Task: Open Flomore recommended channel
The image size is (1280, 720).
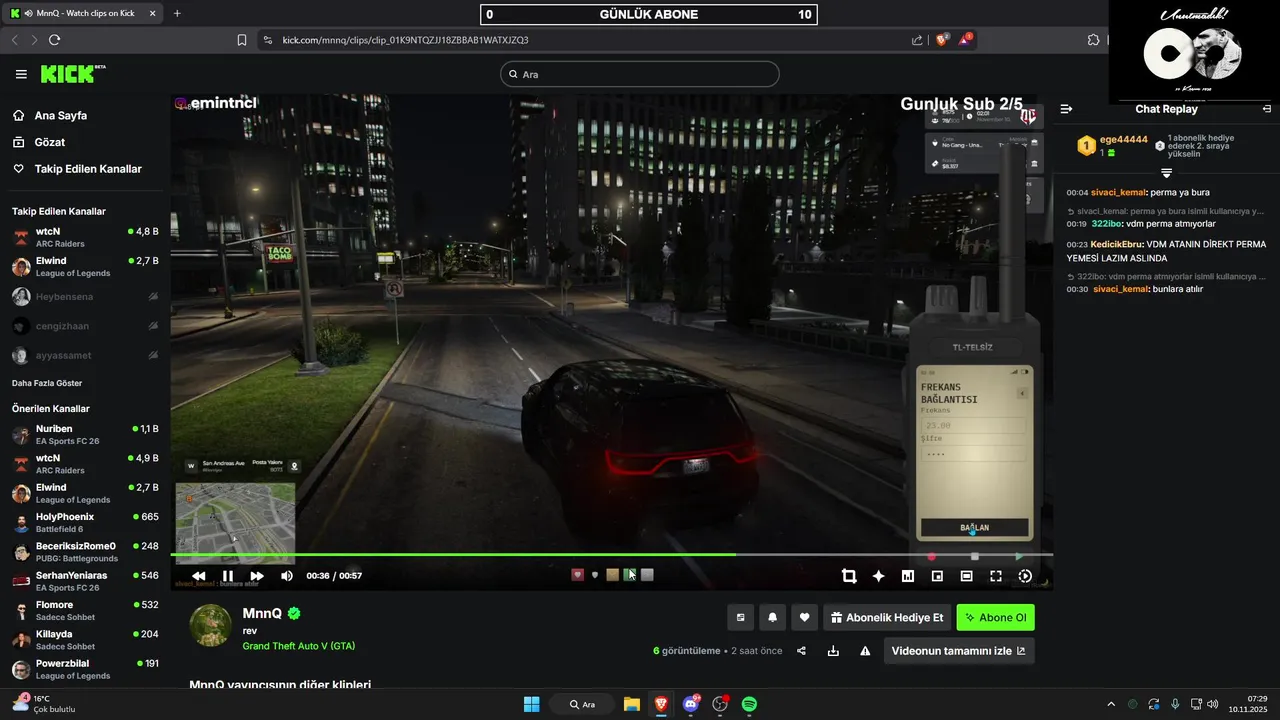Action: coord(85,611)
